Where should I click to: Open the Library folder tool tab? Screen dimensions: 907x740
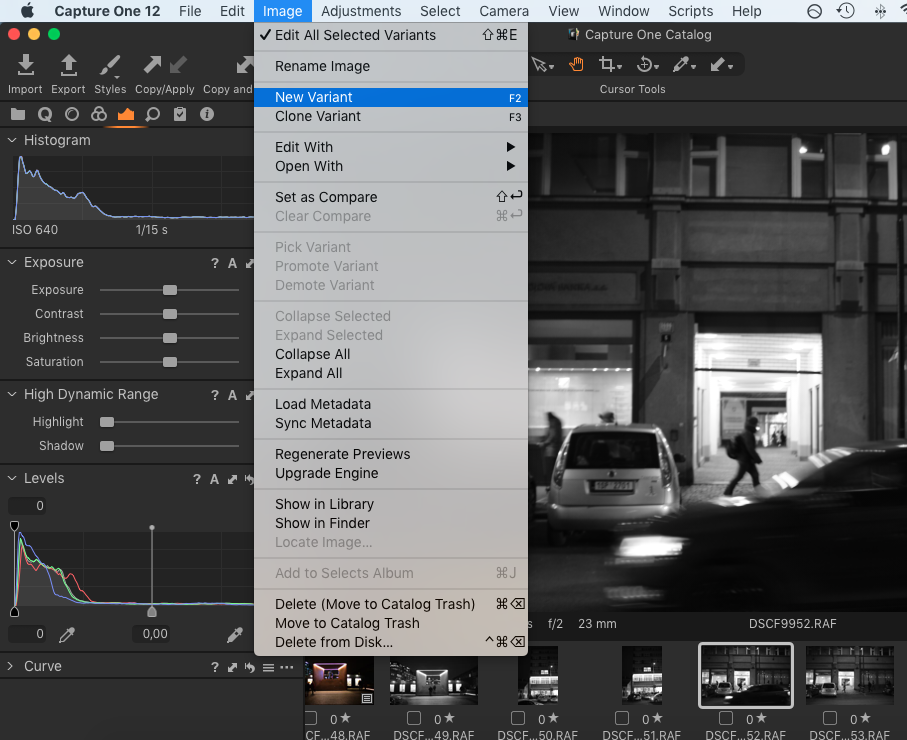coord(18,114)
